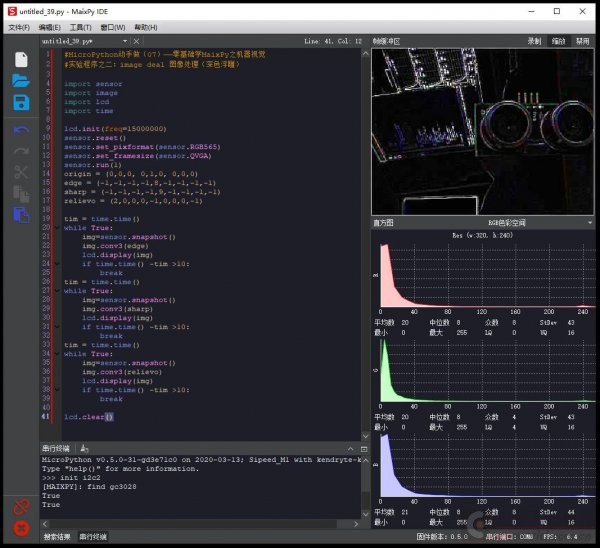Collapse the while True block at line 27
The width and height of the screenshot is (600, 548).
57,291
